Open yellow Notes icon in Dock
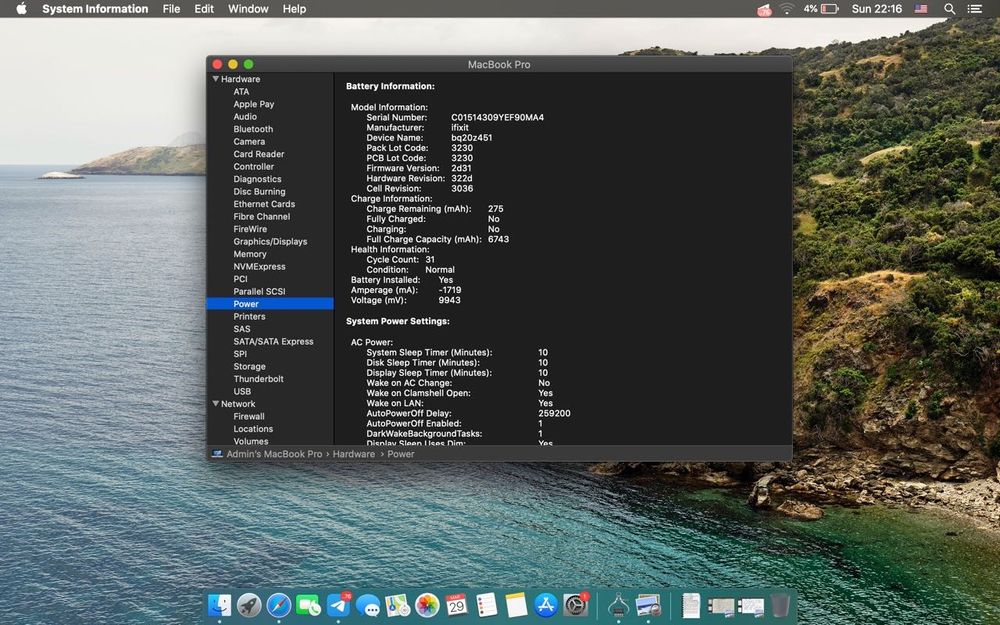 click(516, 605)
